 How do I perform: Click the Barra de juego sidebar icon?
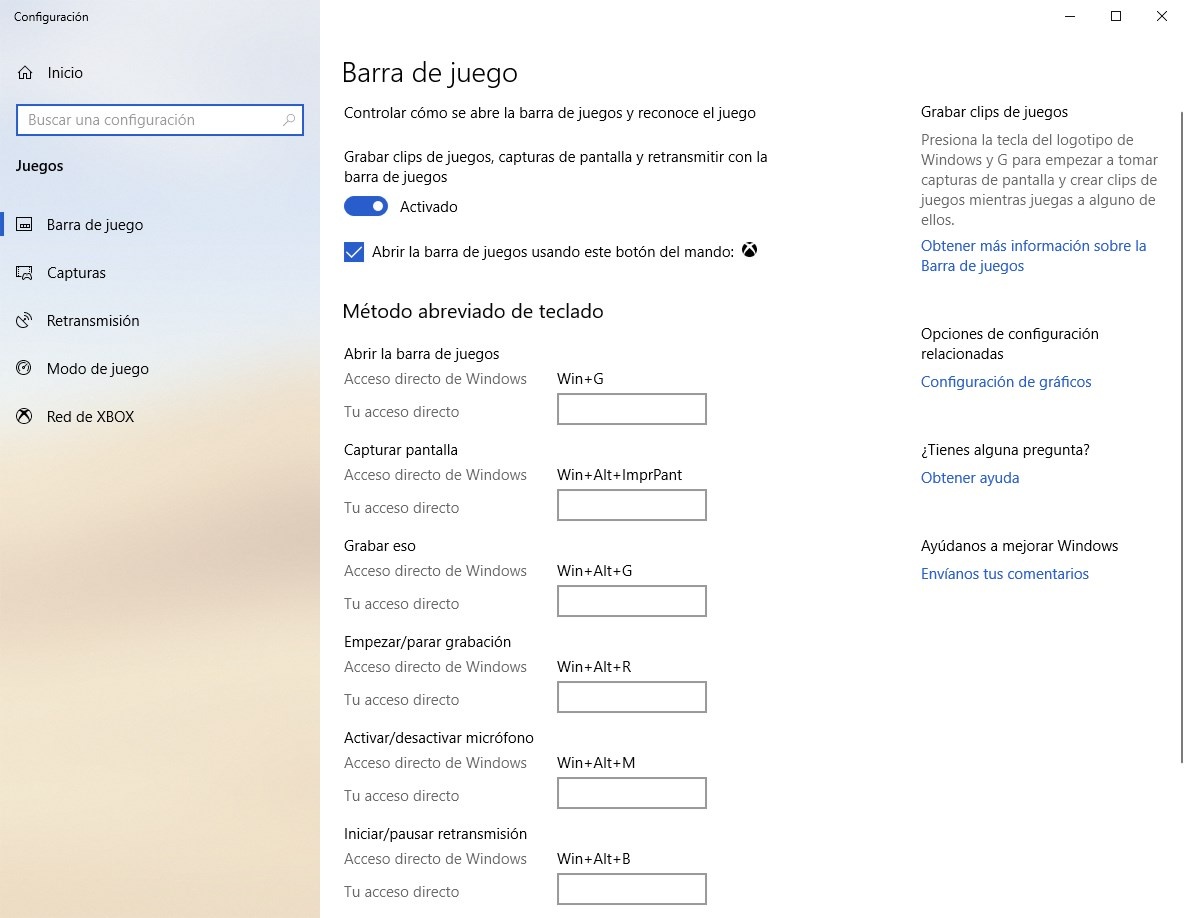[24, 224]
